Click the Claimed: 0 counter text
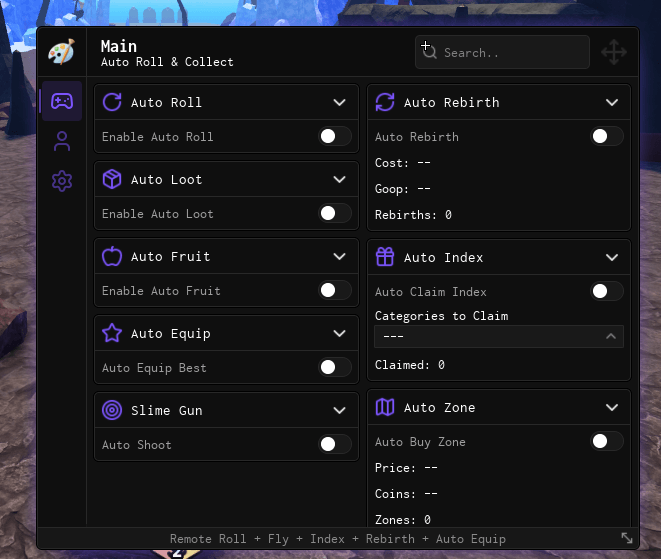The image size is (661, 559). 410,365
